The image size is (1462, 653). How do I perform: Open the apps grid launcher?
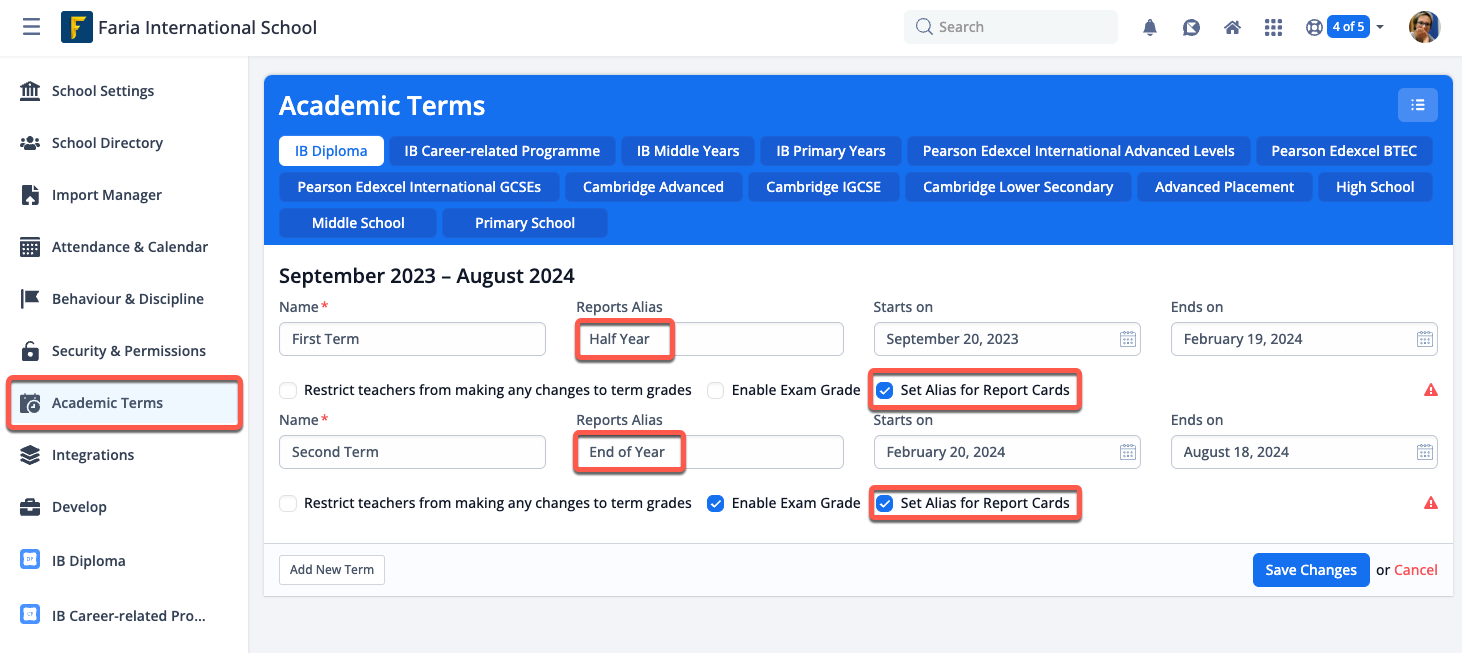pyautogui.click(x=1273, y=28)
